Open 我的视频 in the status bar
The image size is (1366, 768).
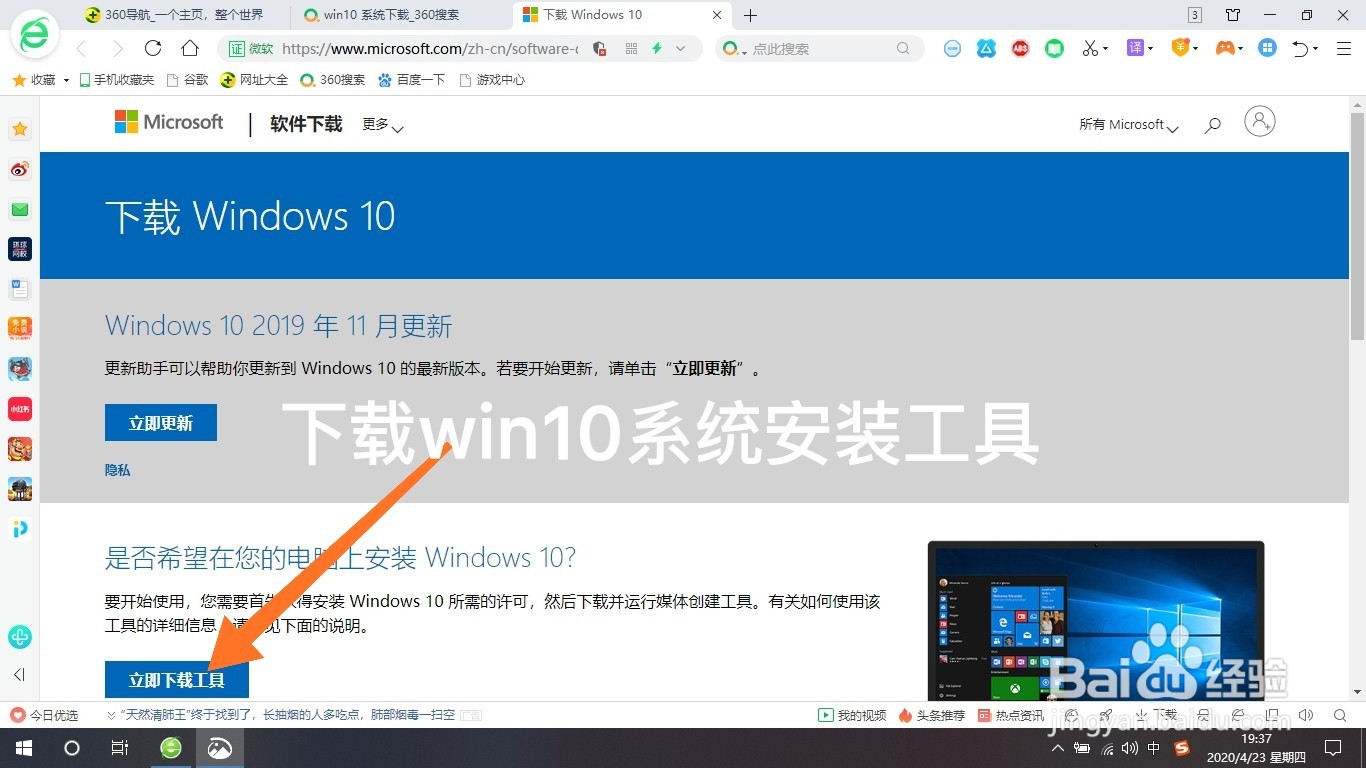pos(853,715)
